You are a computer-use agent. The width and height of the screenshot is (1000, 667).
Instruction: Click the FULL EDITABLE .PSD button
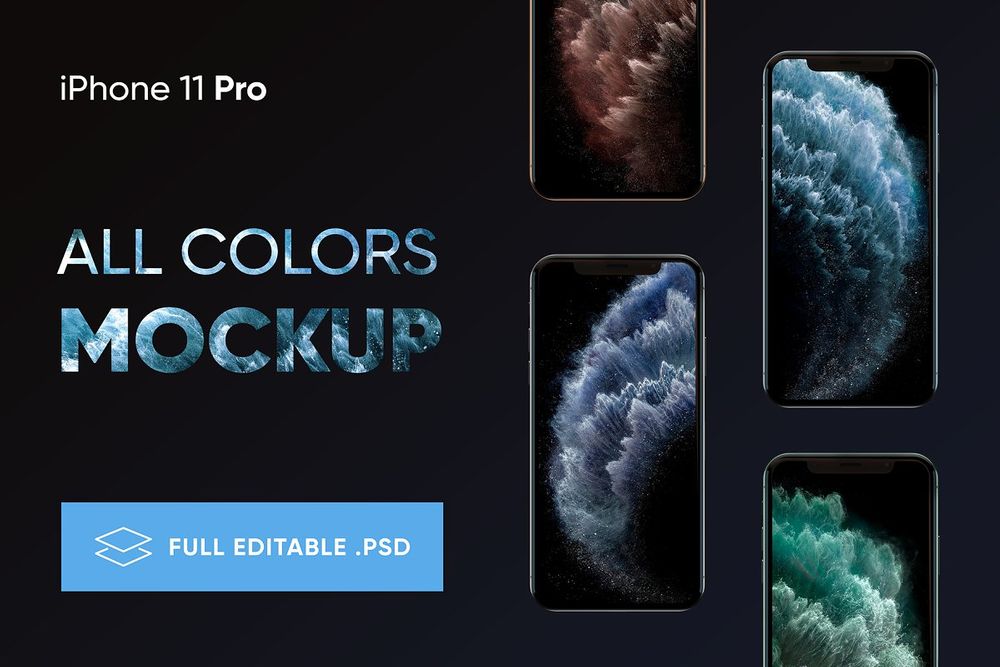252,546
